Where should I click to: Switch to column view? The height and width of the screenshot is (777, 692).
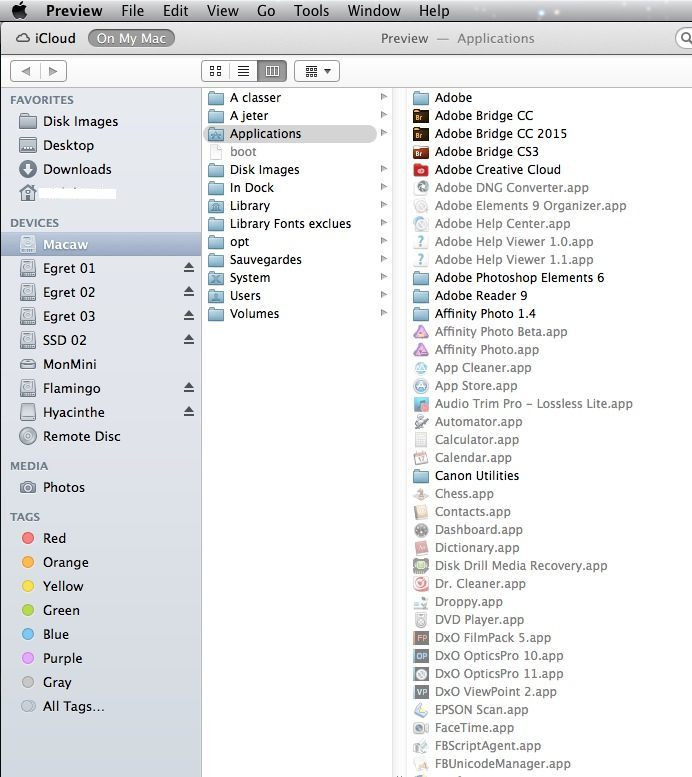(272, 71)
